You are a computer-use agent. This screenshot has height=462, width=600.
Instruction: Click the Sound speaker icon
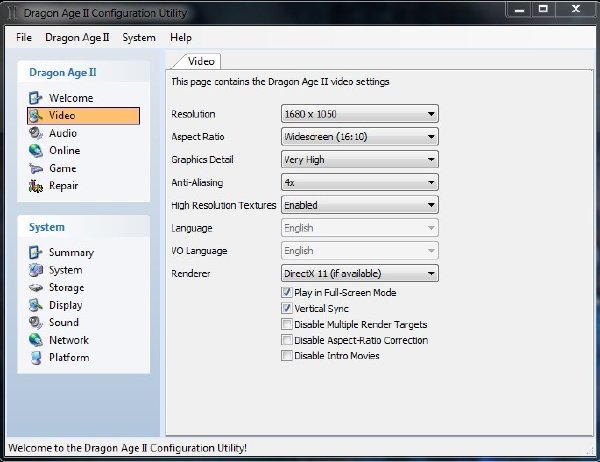[36, 323]
